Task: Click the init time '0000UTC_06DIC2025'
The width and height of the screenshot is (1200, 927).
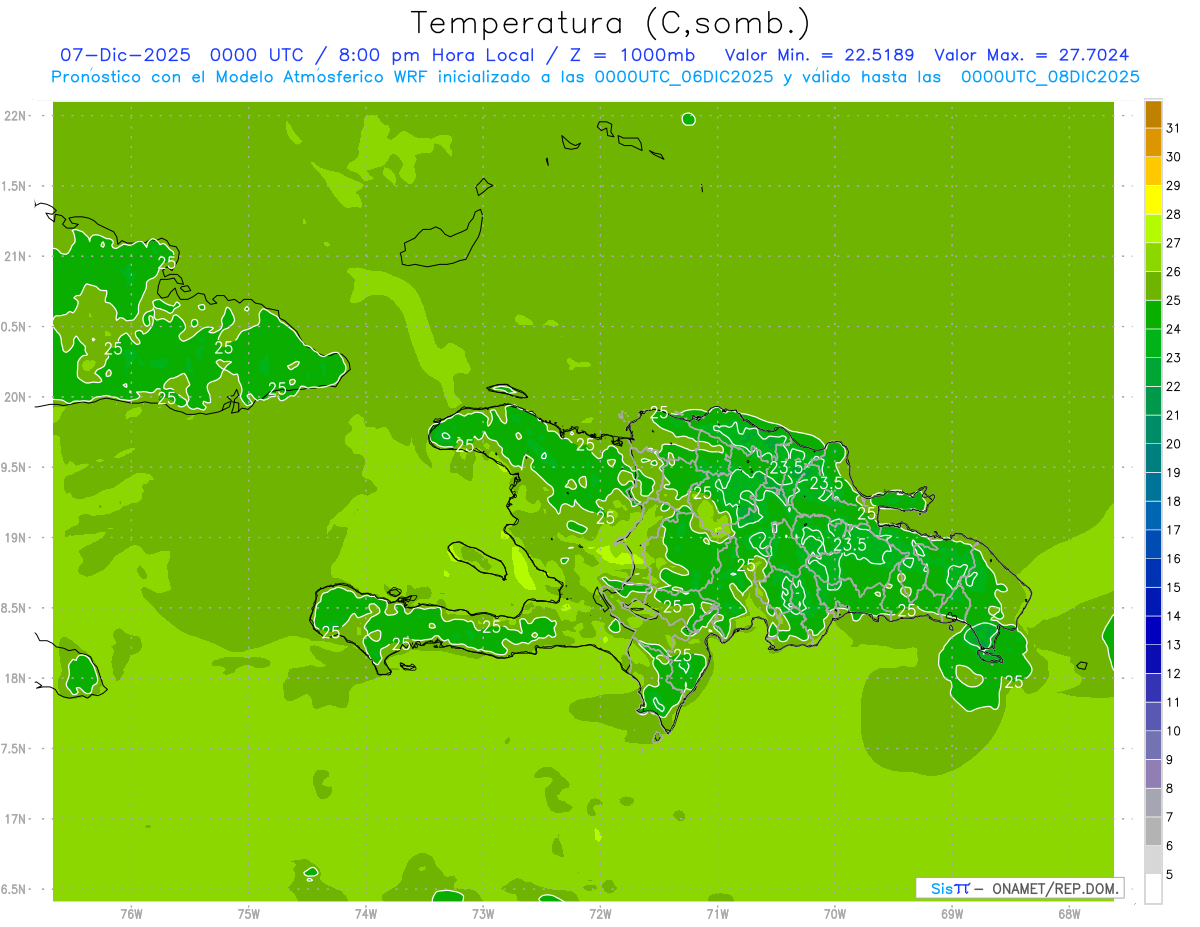Action: coord(684,77)
